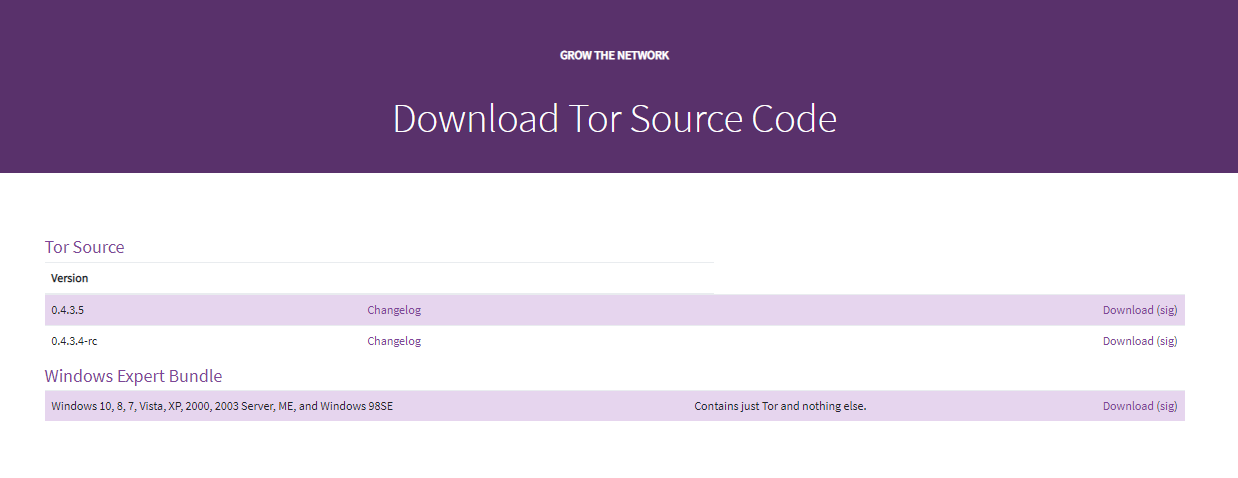Open the Windows Expert Bundle sig link
1238x478 pixels.
point(1167,406)
